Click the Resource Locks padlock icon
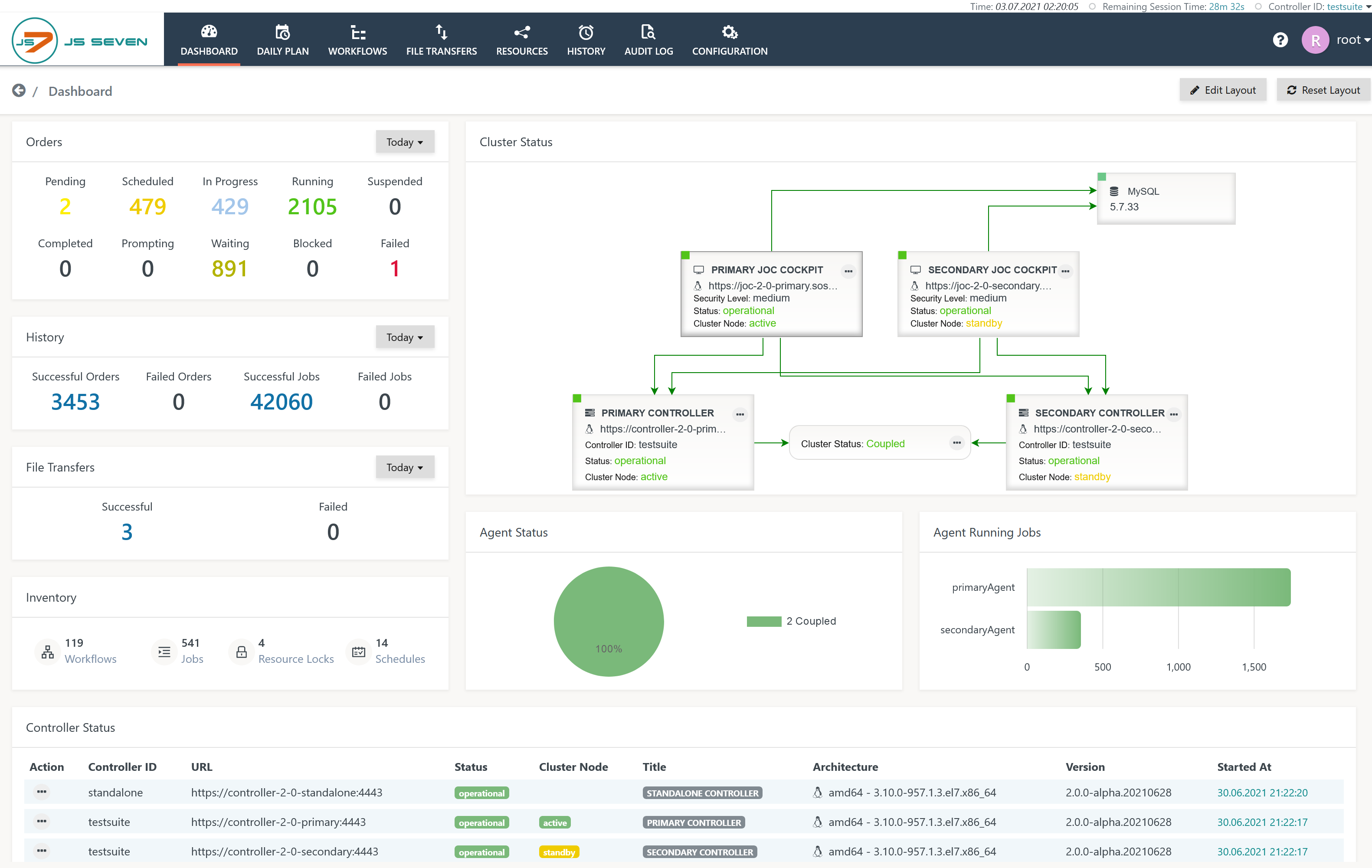The image size is (1372, 868). point(242,652)
